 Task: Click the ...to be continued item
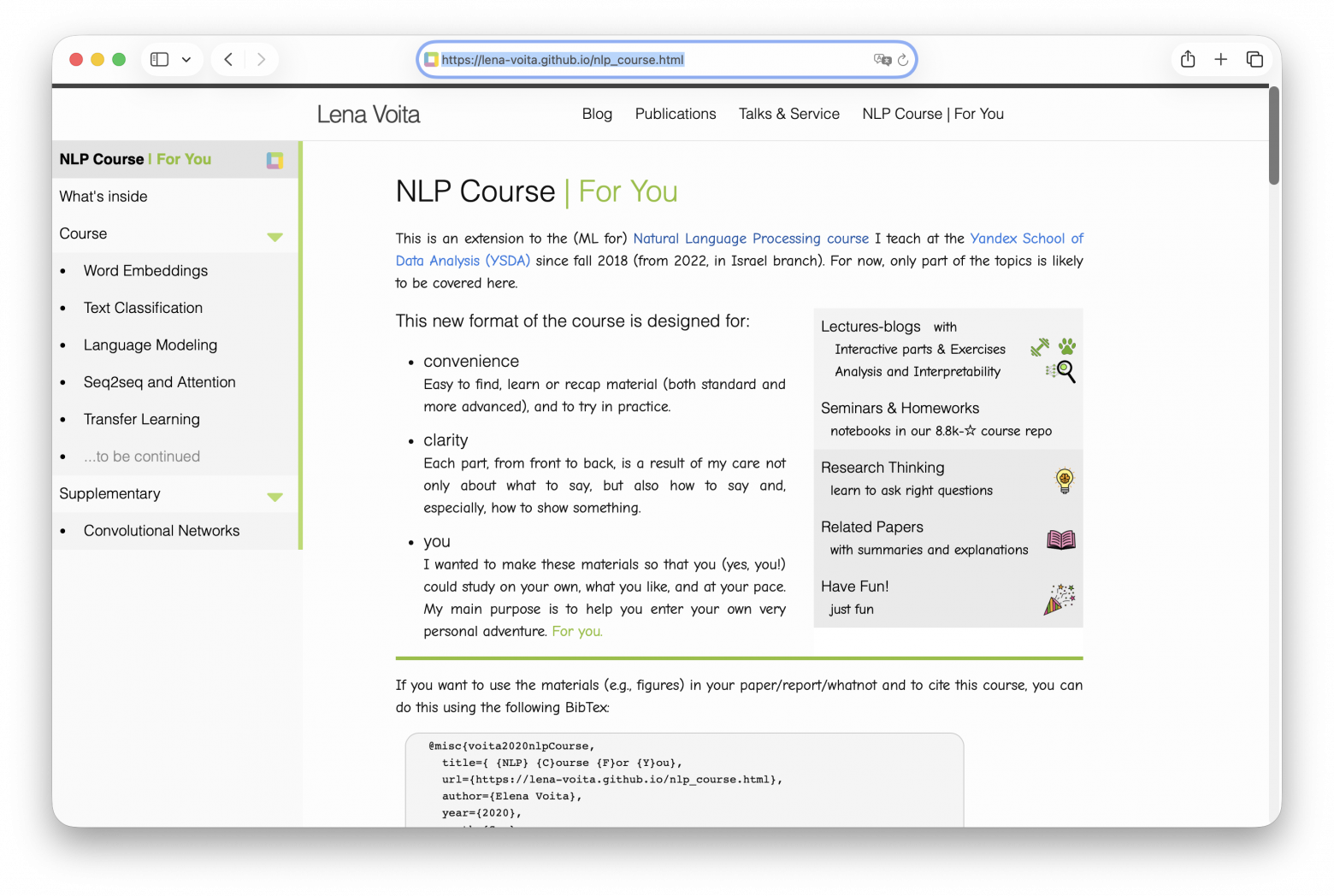(x=142, y=457)
